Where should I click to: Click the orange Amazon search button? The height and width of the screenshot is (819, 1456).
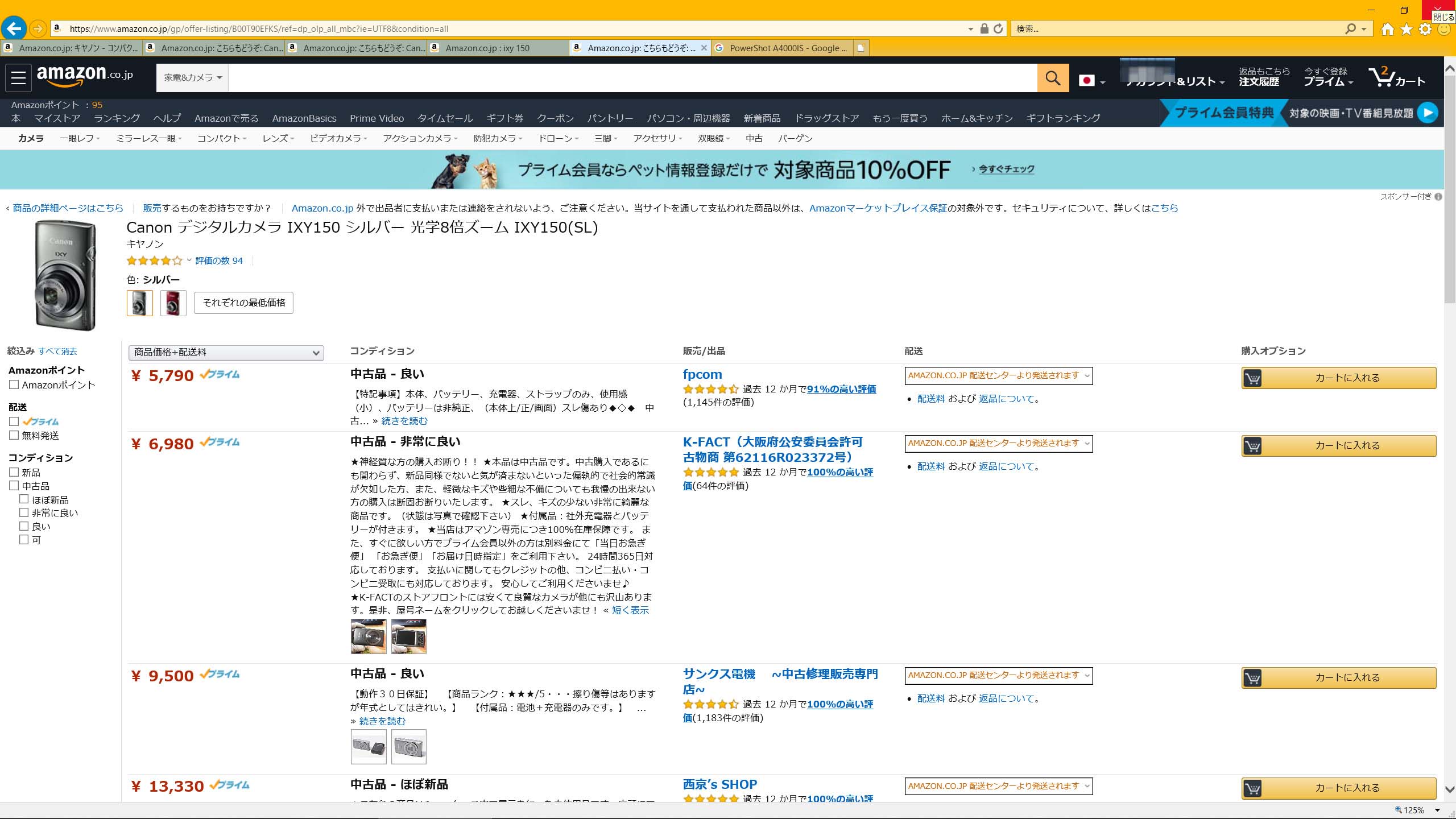point(1053,78)
